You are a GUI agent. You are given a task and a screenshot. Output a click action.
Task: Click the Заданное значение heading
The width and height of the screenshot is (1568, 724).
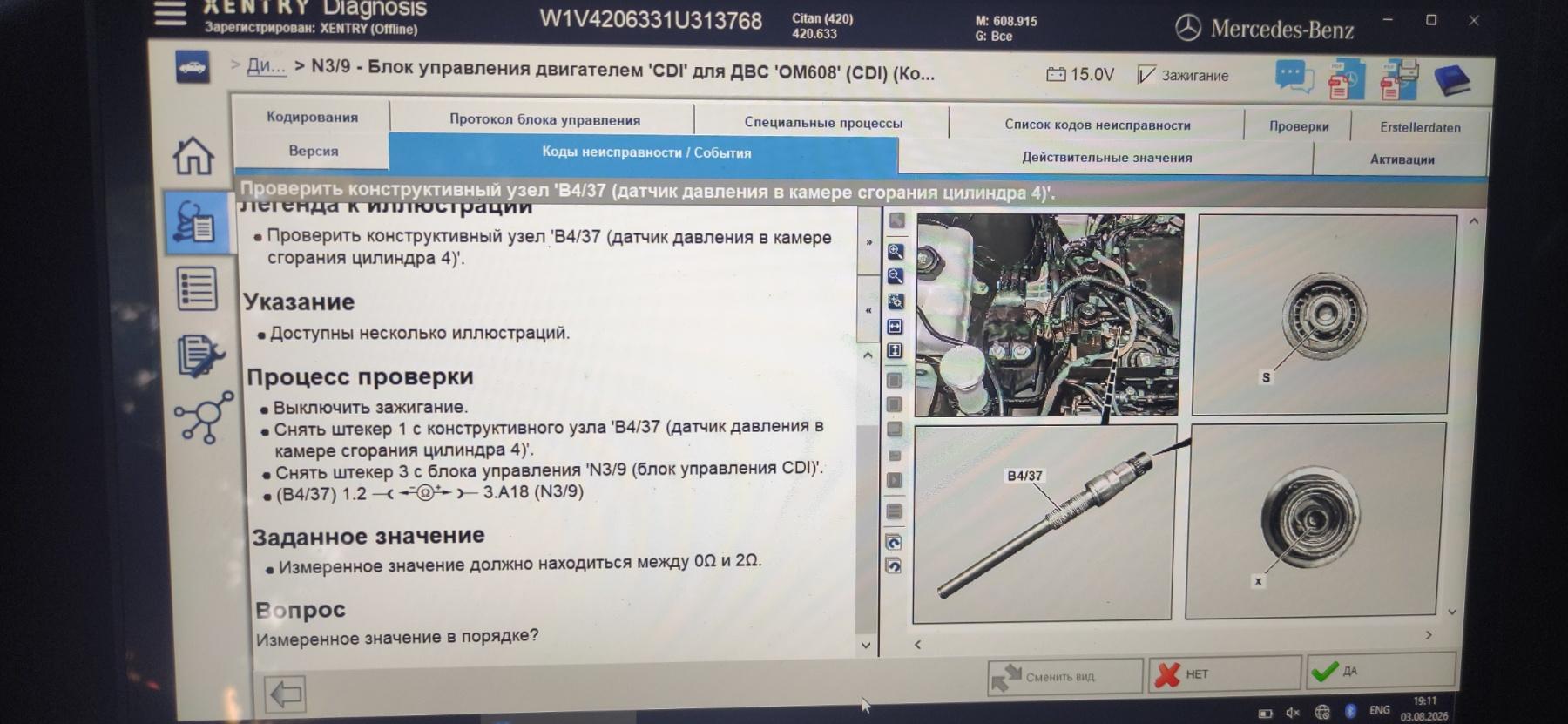point(368,536)
